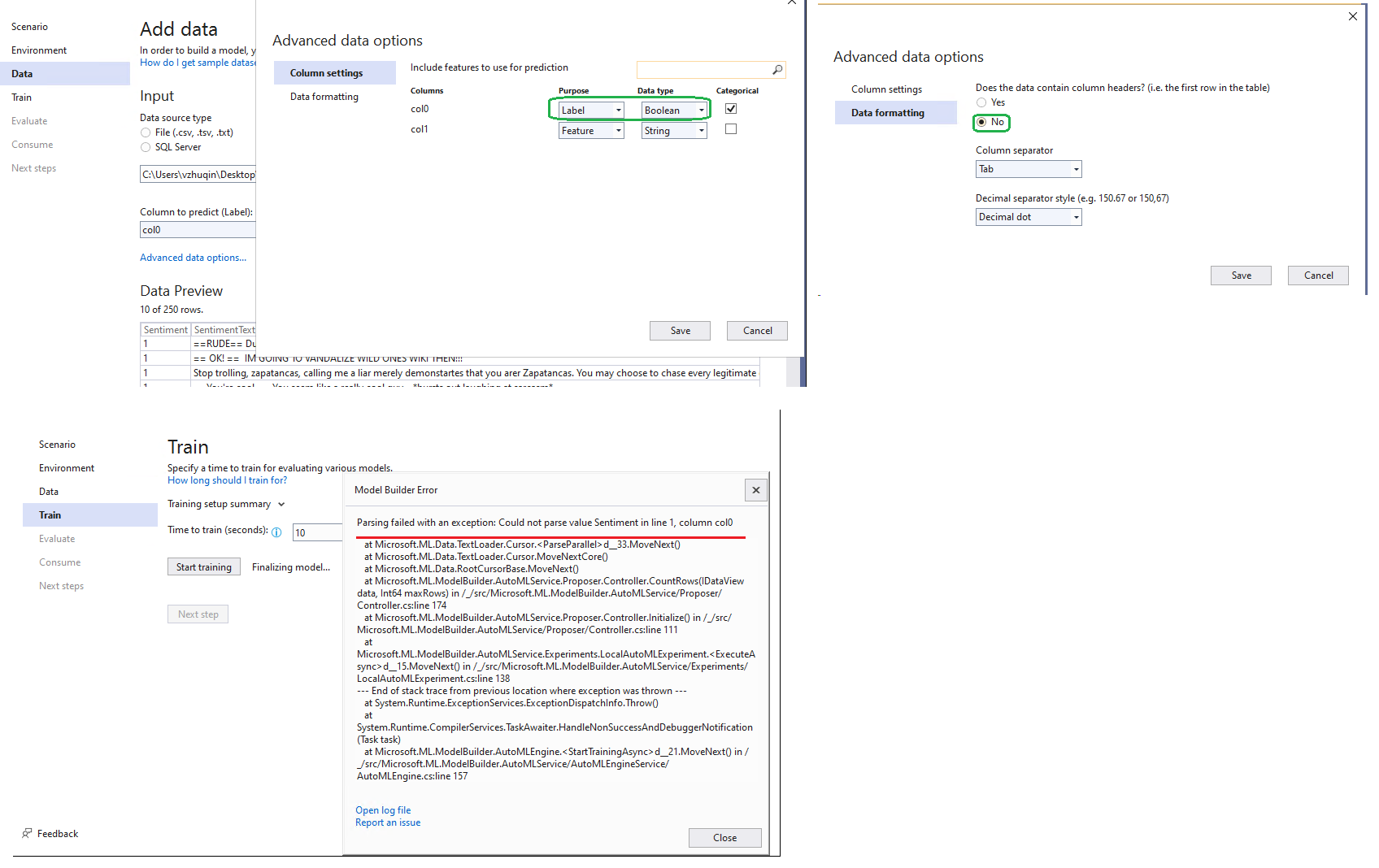Click the Next step button
The width and height of the screenshot is (1379, 868).
pos(198,614)
